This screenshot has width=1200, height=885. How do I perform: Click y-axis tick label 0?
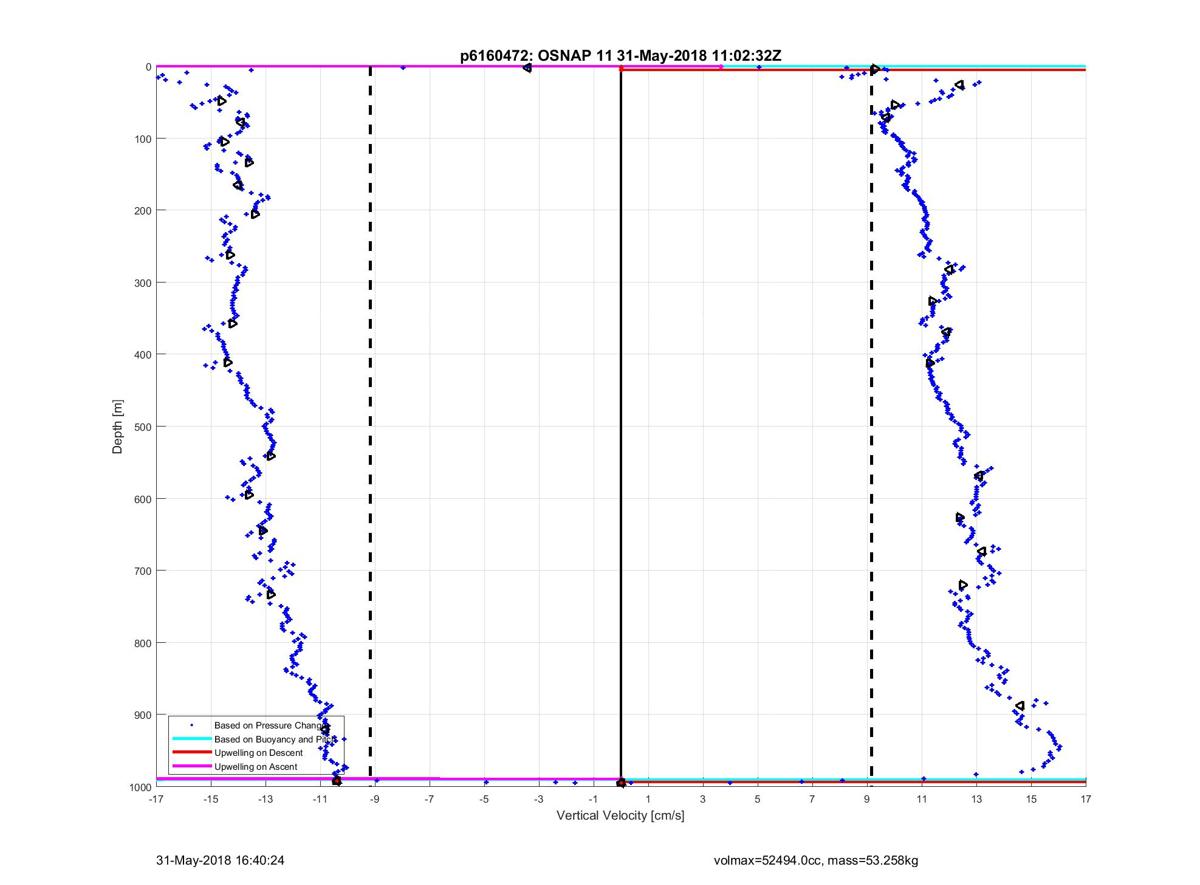[x=148, y=66]
